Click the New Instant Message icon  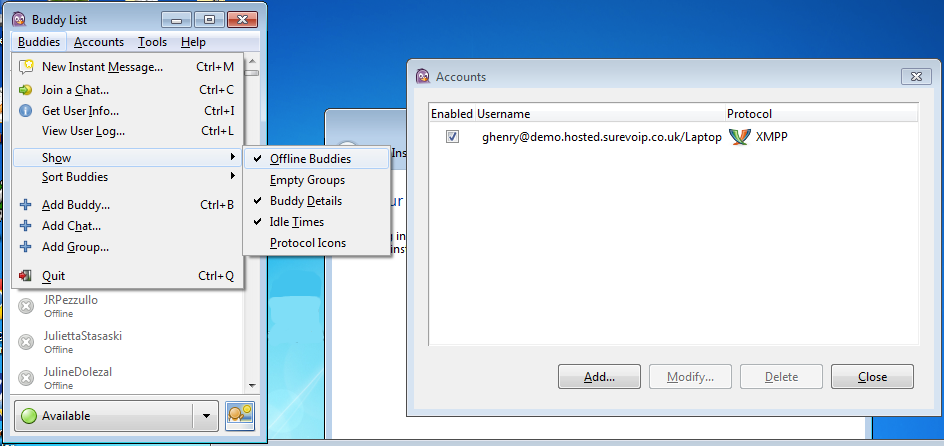(x=26, y=67)
